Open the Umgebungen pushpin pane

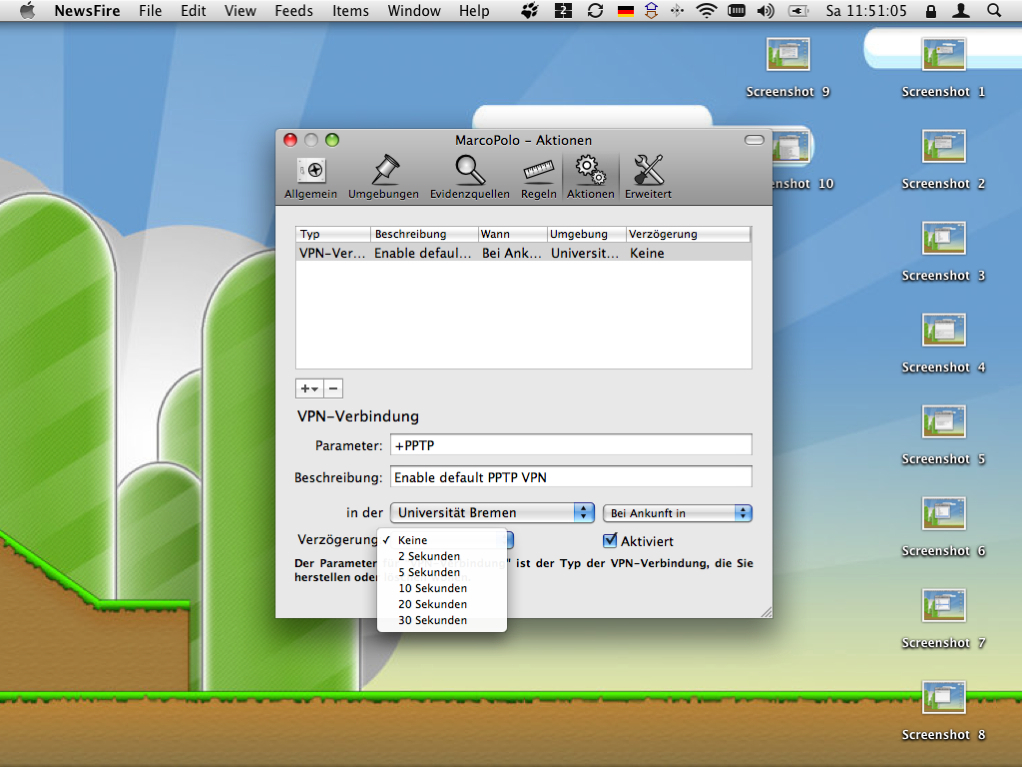pyautogui.click(x=383, y=177)
